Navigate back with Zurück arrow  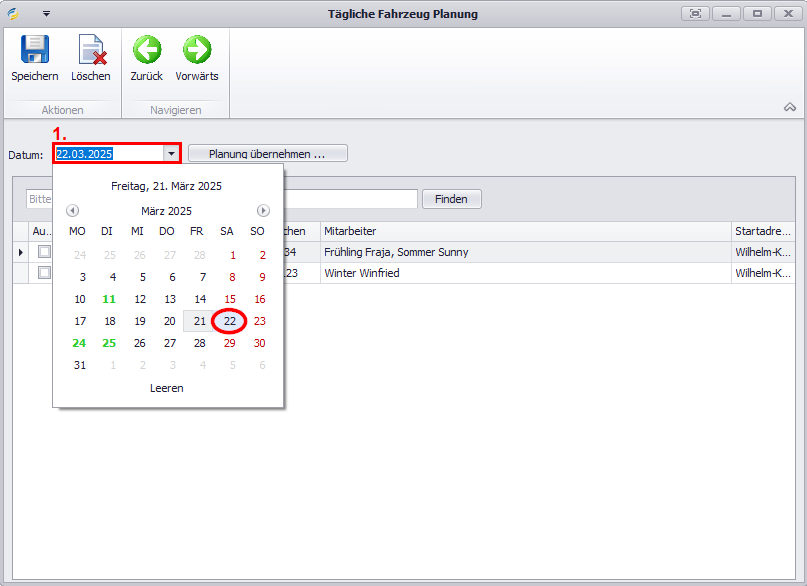point(146,51)
